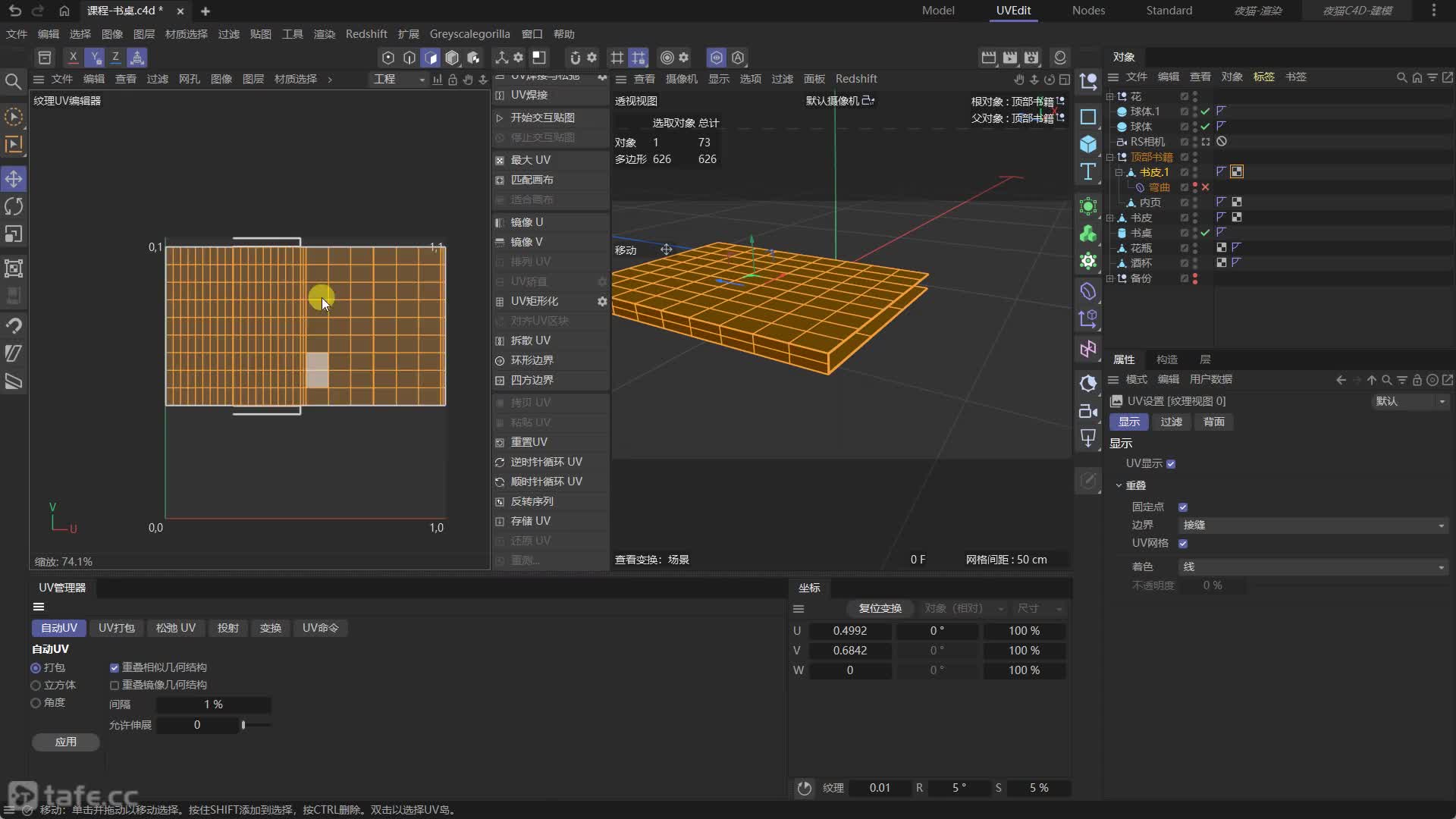1456x819 pixels.
Task: Click 过滤 button in UV settings
Action: tap(1171, 422)
